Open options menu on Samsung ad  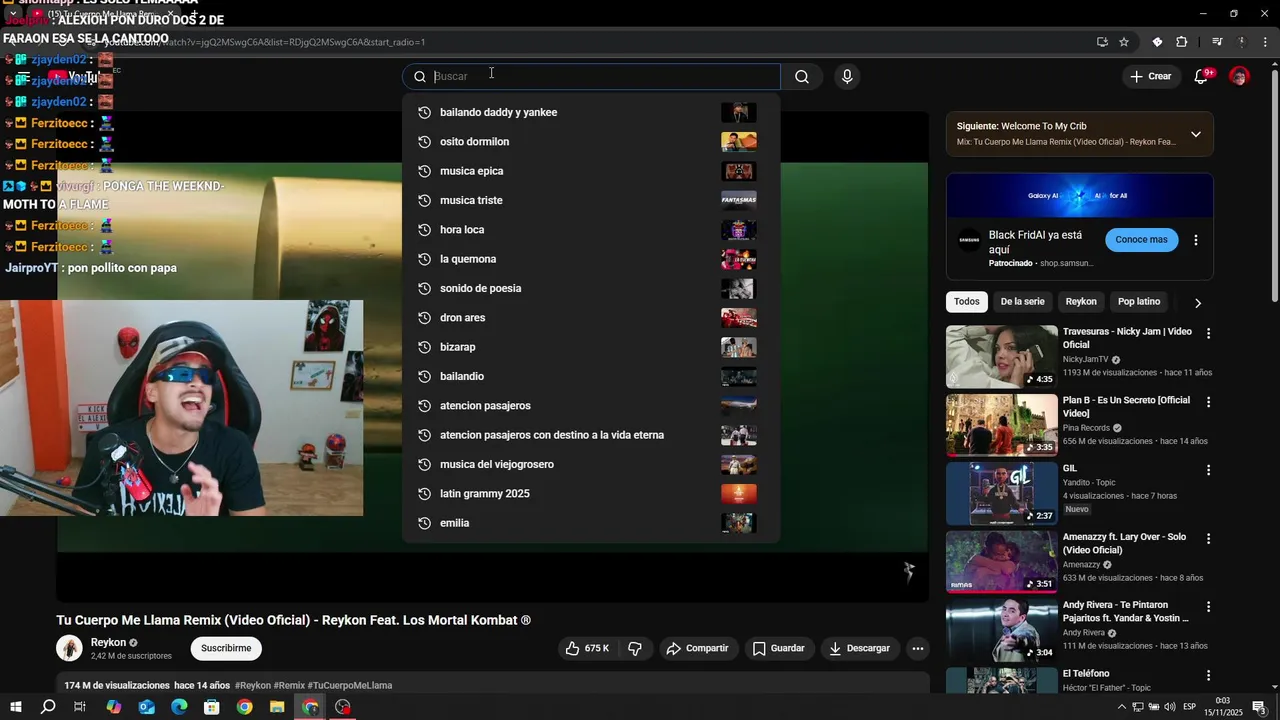[x=1195, y=240]
